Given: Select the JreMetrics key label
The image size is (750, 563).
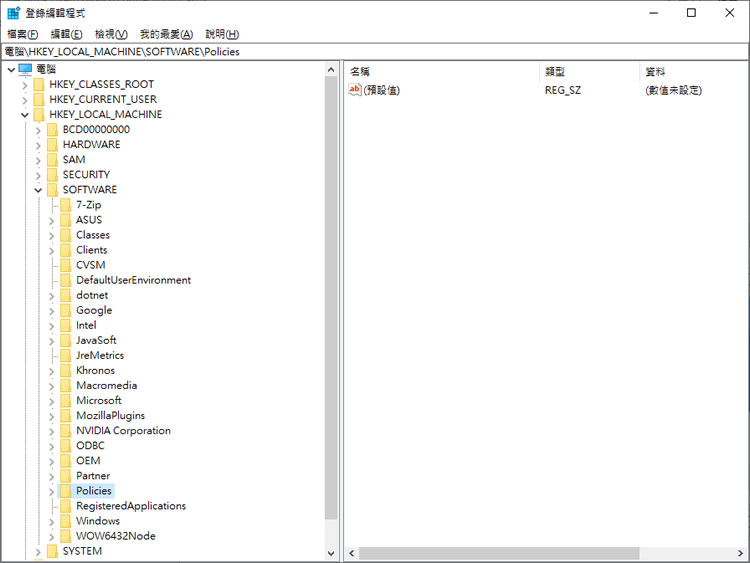Looking at the screenshot, I should point(100,355).
